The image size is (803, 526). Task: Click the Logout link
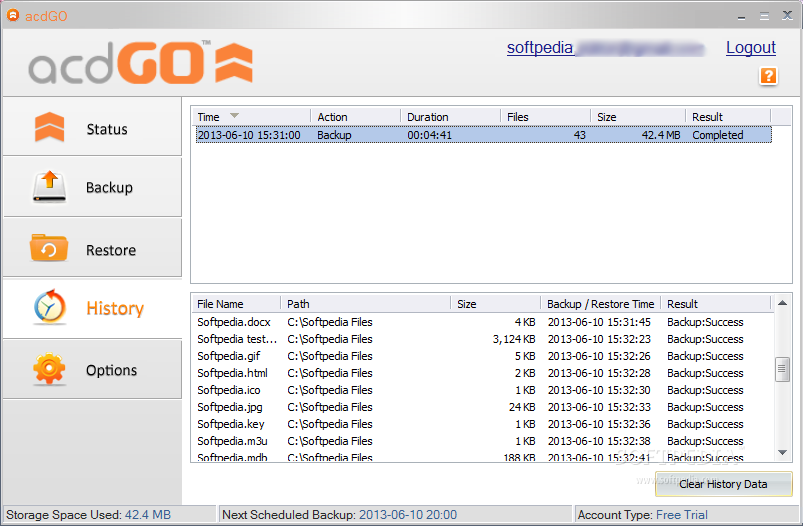click(751, 47)
